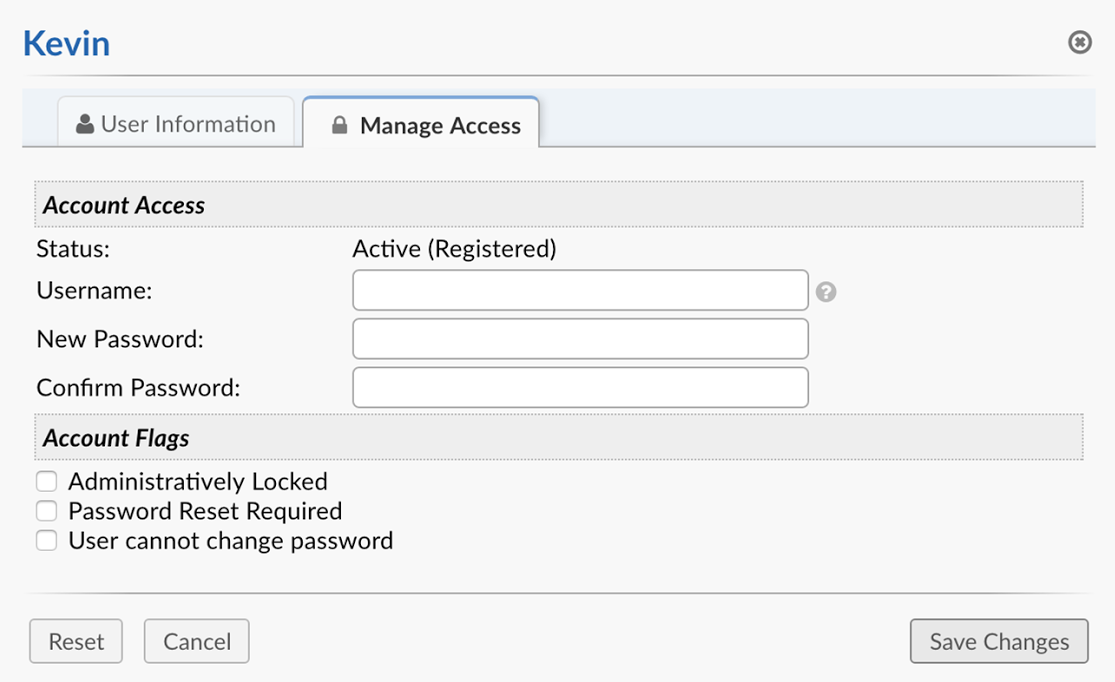Click the Account Flags section header
1115x682 pixels.
pyautogui.click(x=115, y=438)
